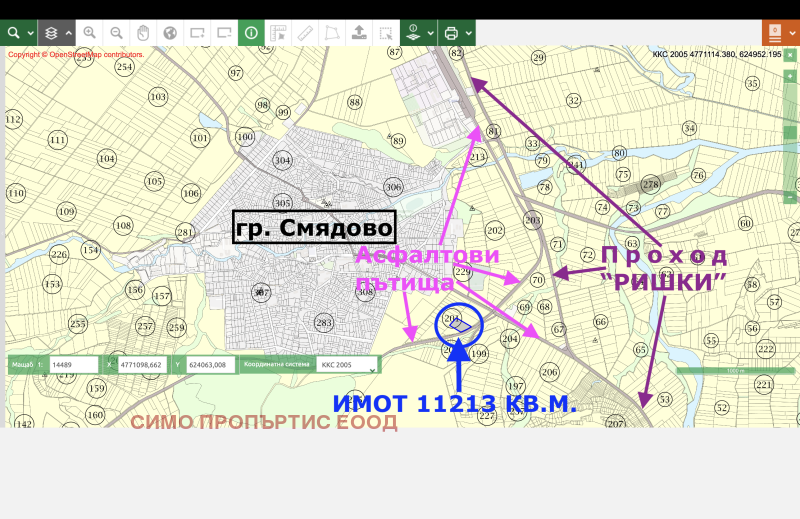Viewport: 800px width, 519px height.
Task: Select the measure ruler tool
Action: [305, 32]
